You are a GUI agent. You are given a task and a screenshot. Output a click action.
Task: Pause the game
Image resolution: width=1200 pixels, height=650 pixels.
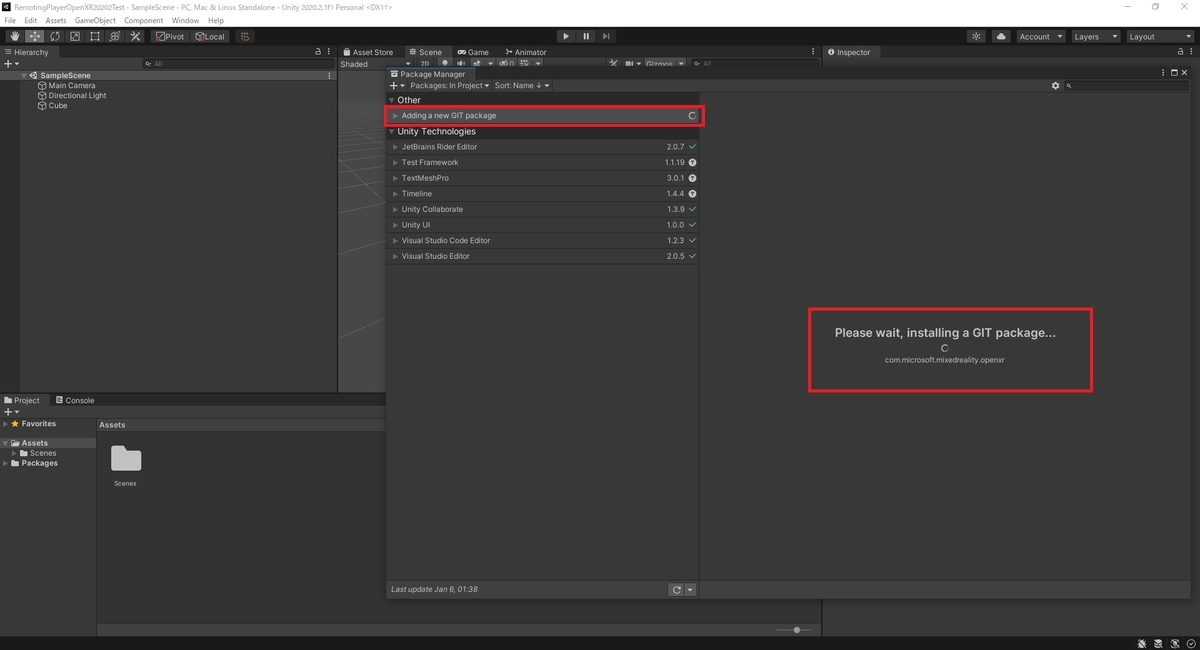click(586, 36)
